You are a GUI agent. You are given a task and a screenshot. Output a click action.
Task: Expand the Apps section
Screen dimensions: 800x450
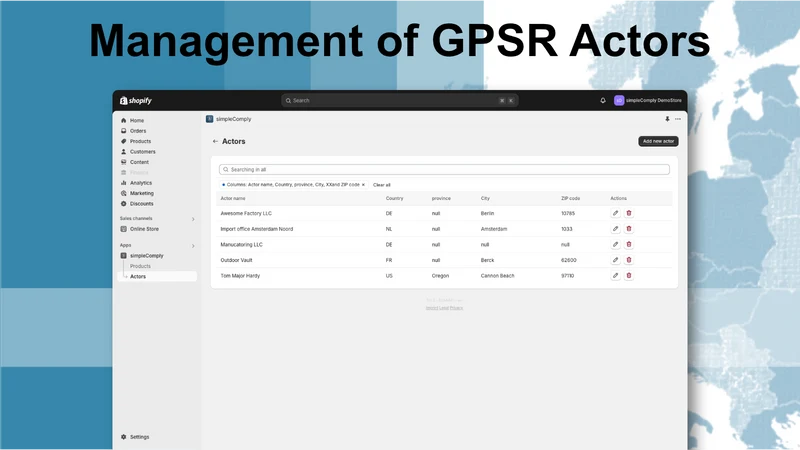(193, 246)
